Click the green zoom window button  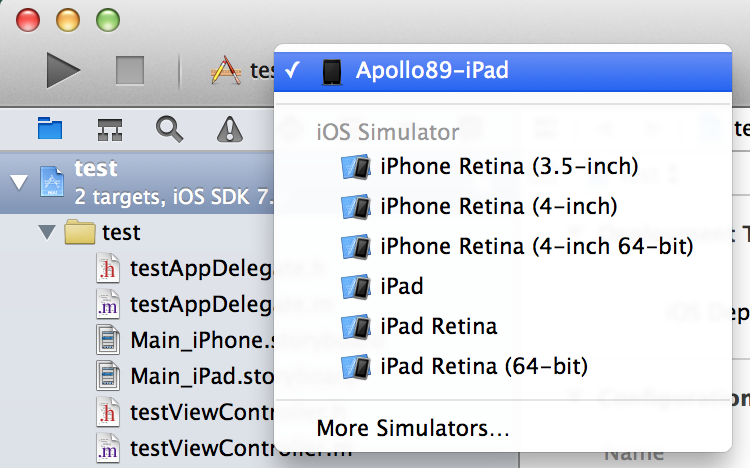click(108, 20)
